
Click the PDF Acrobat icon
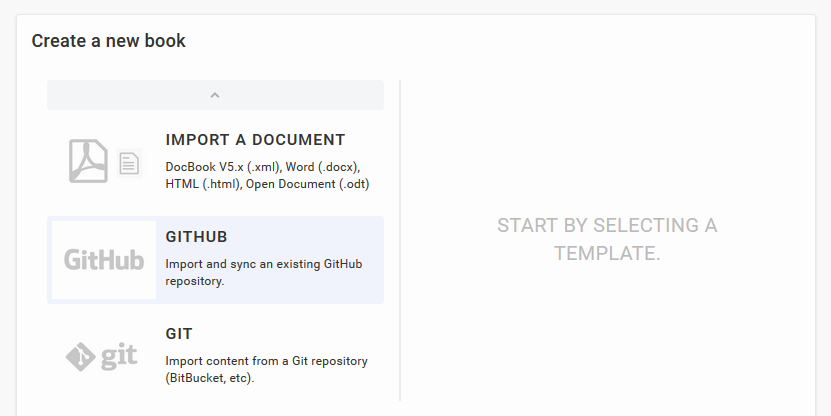coord(88,161)
